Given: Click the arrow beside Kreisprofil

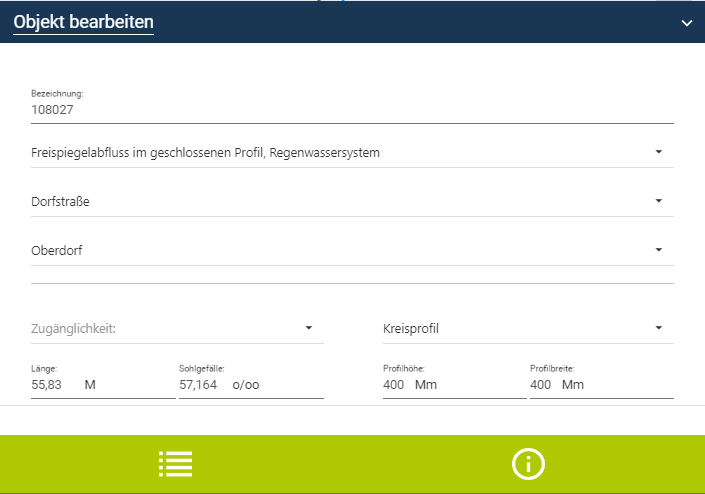Looking at the screenshot, I should click(x=659, y=328).
